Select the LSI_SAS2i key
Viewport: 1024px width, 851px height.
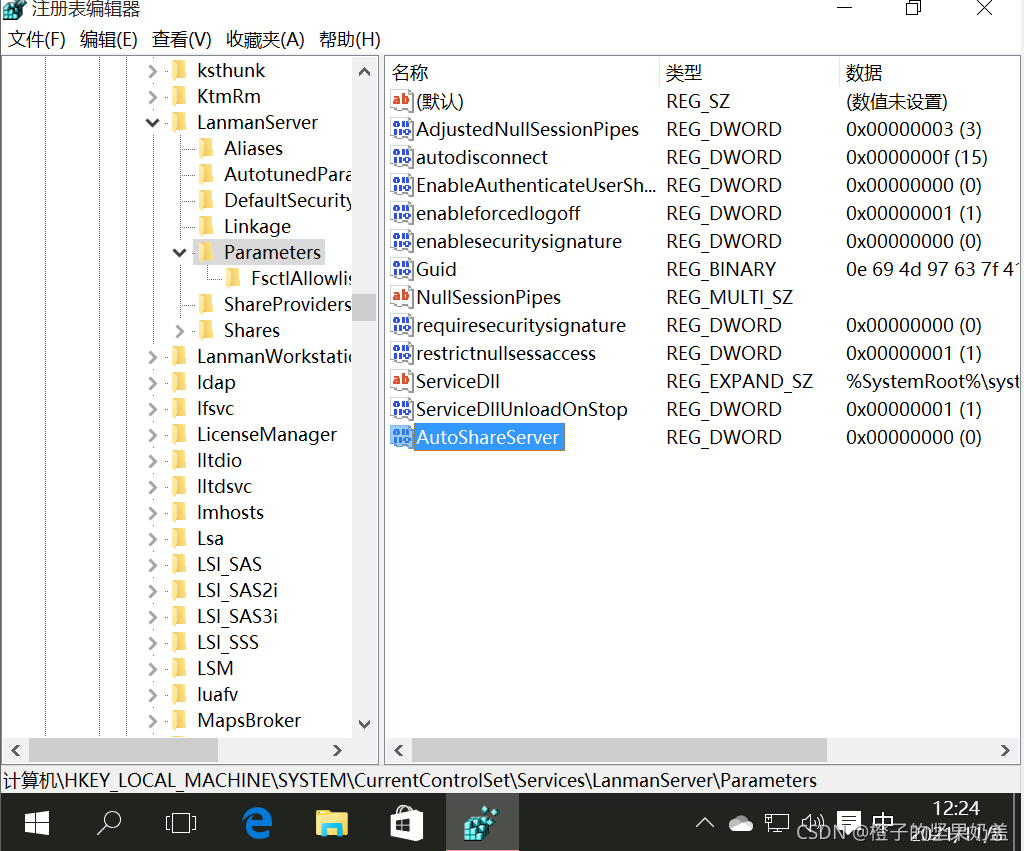(x=237, y=590)
